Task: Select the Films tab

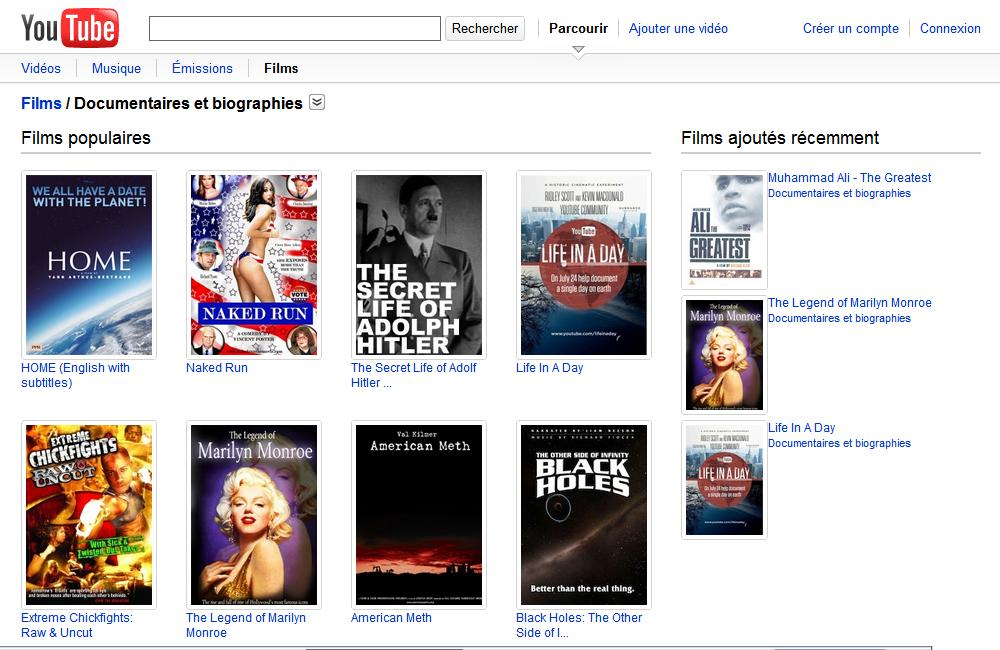Action: pyautogui.click(x=281, y=68)
